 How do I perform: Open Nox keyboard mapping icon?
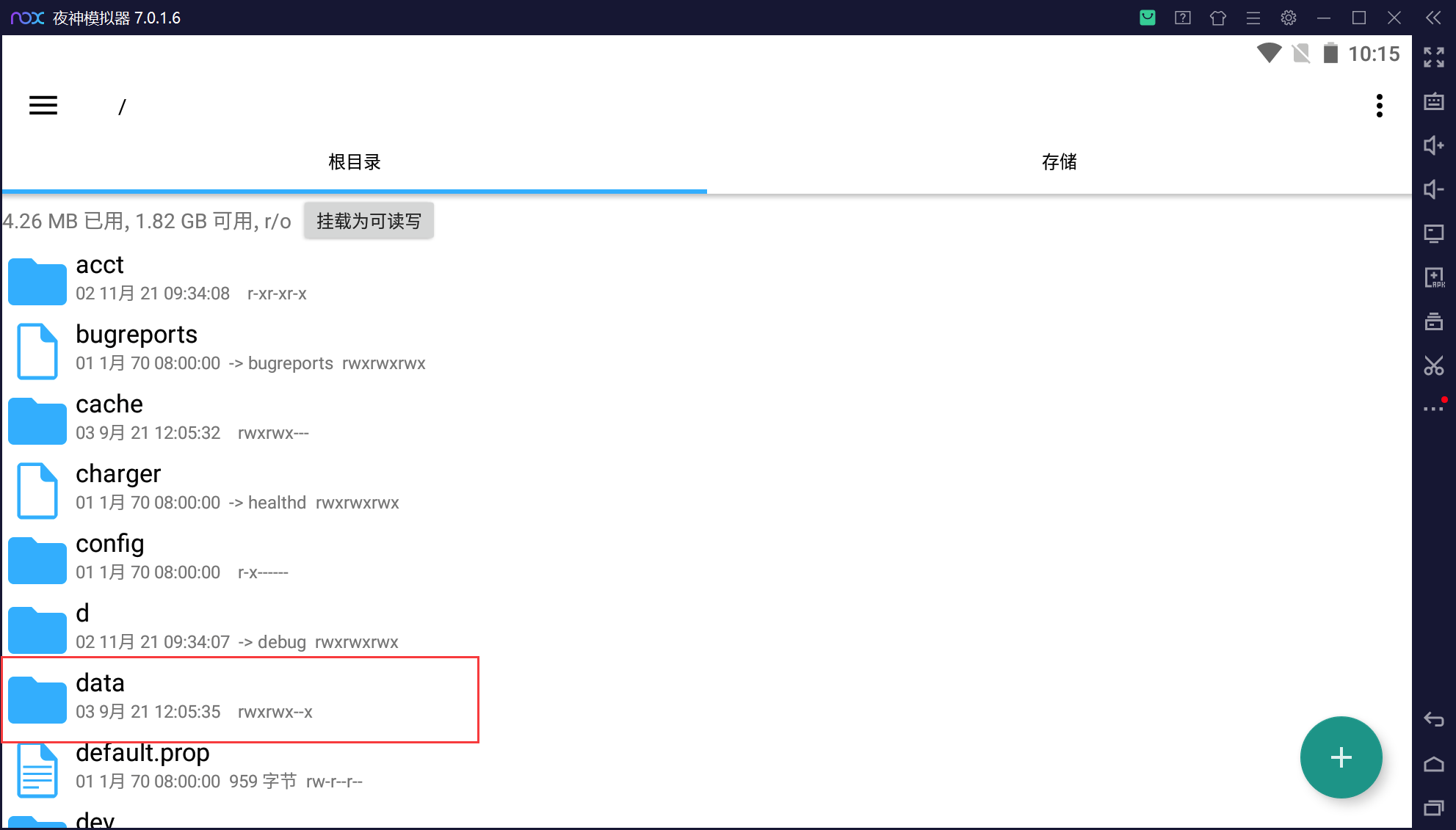point(1434,101)
